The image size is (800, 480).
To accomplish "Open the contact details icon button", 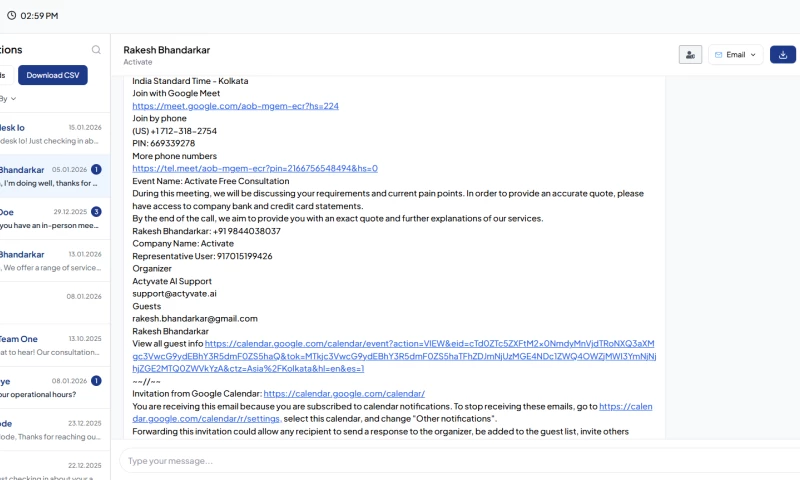I will (690, 55).
